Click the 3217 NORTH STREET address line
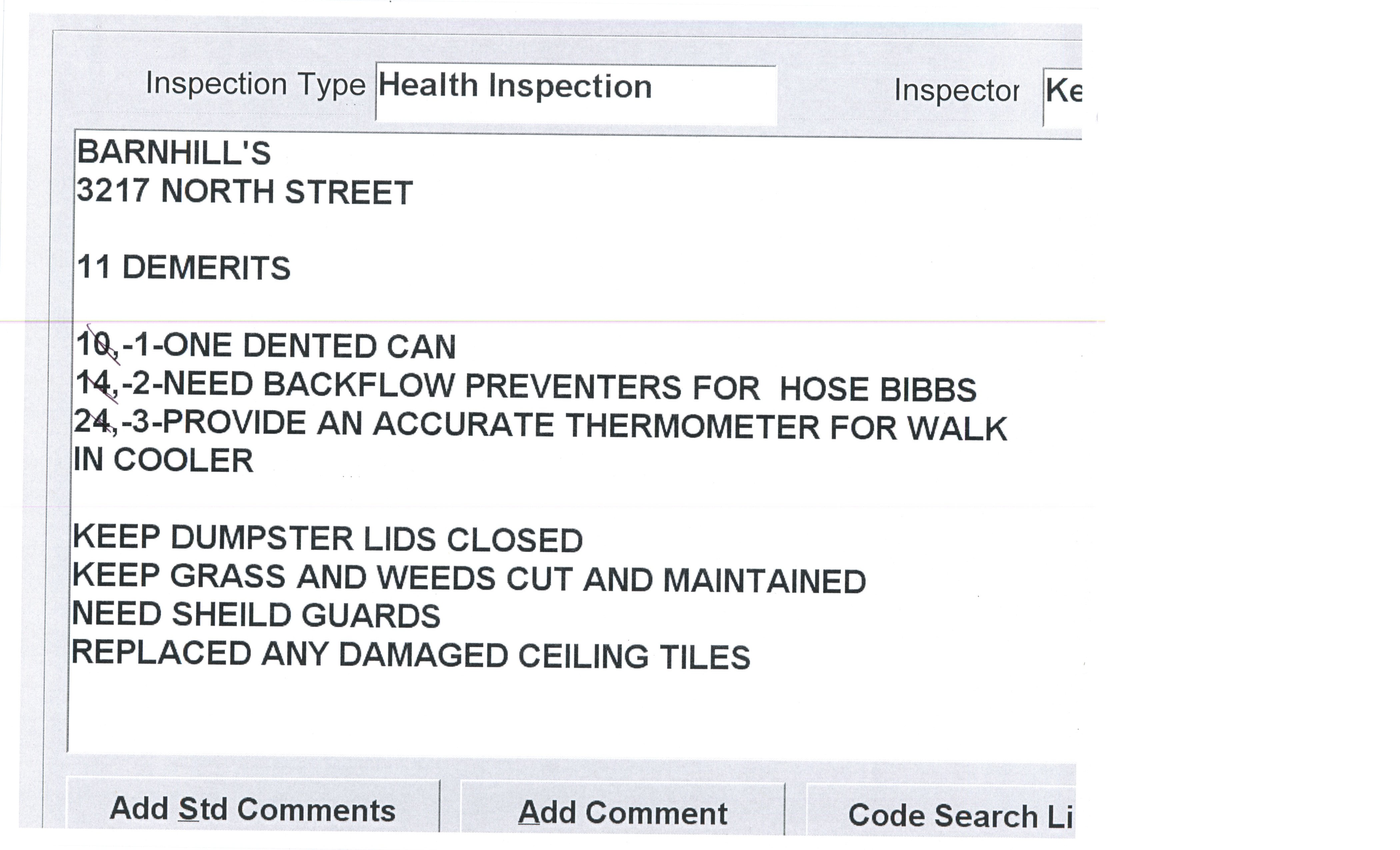 click(x=244, y=192)
